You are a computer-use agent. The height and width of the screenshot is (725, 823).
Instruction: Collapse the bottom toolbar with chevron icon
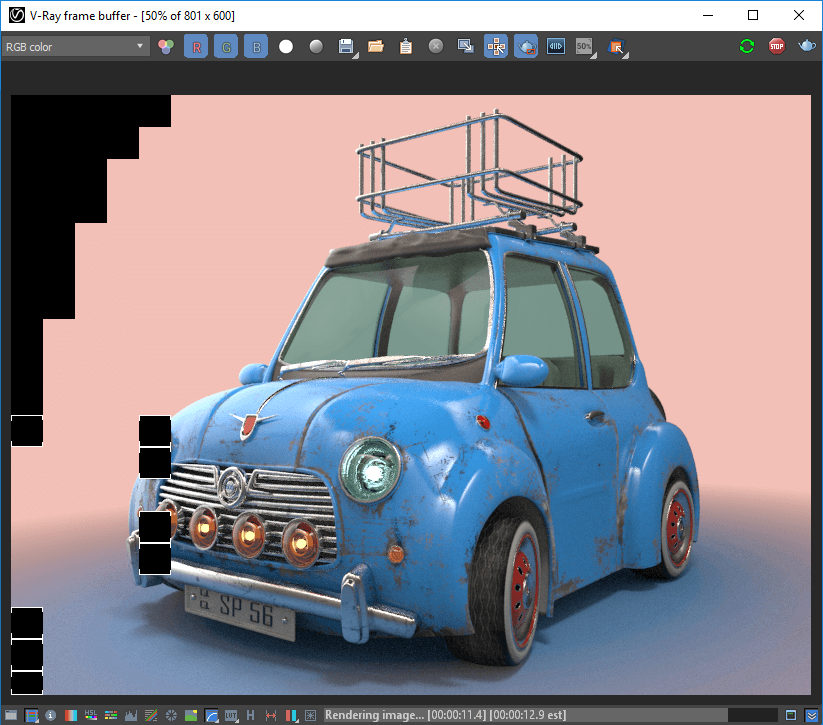coord(811,716)
